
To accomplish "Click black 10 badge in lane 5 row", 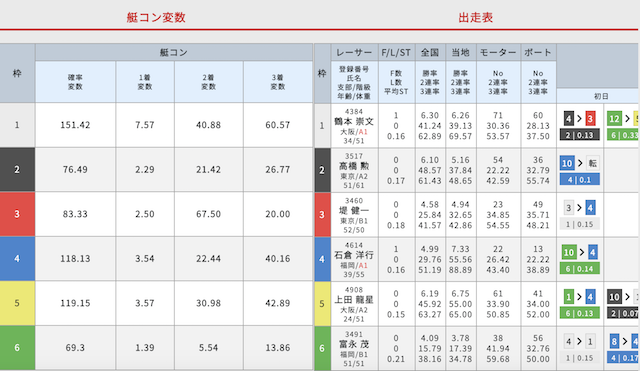I will click(x=614, y=297).
